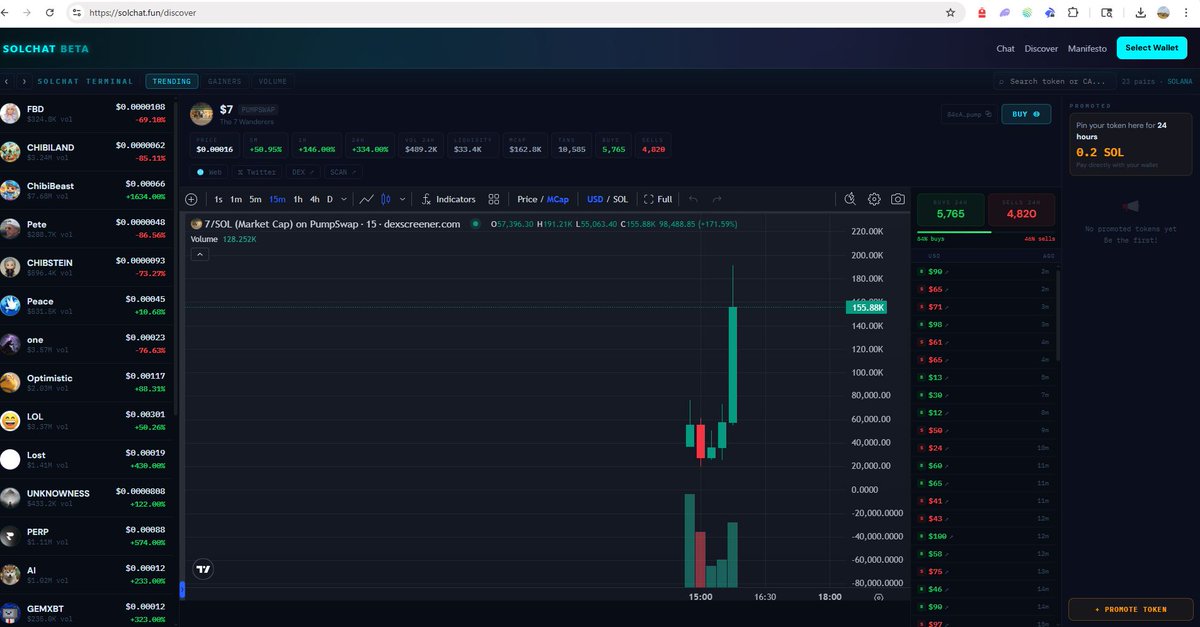The image size is (1200, 627).
Task: Switch chart to Price mode
Action: coord(527,199)
